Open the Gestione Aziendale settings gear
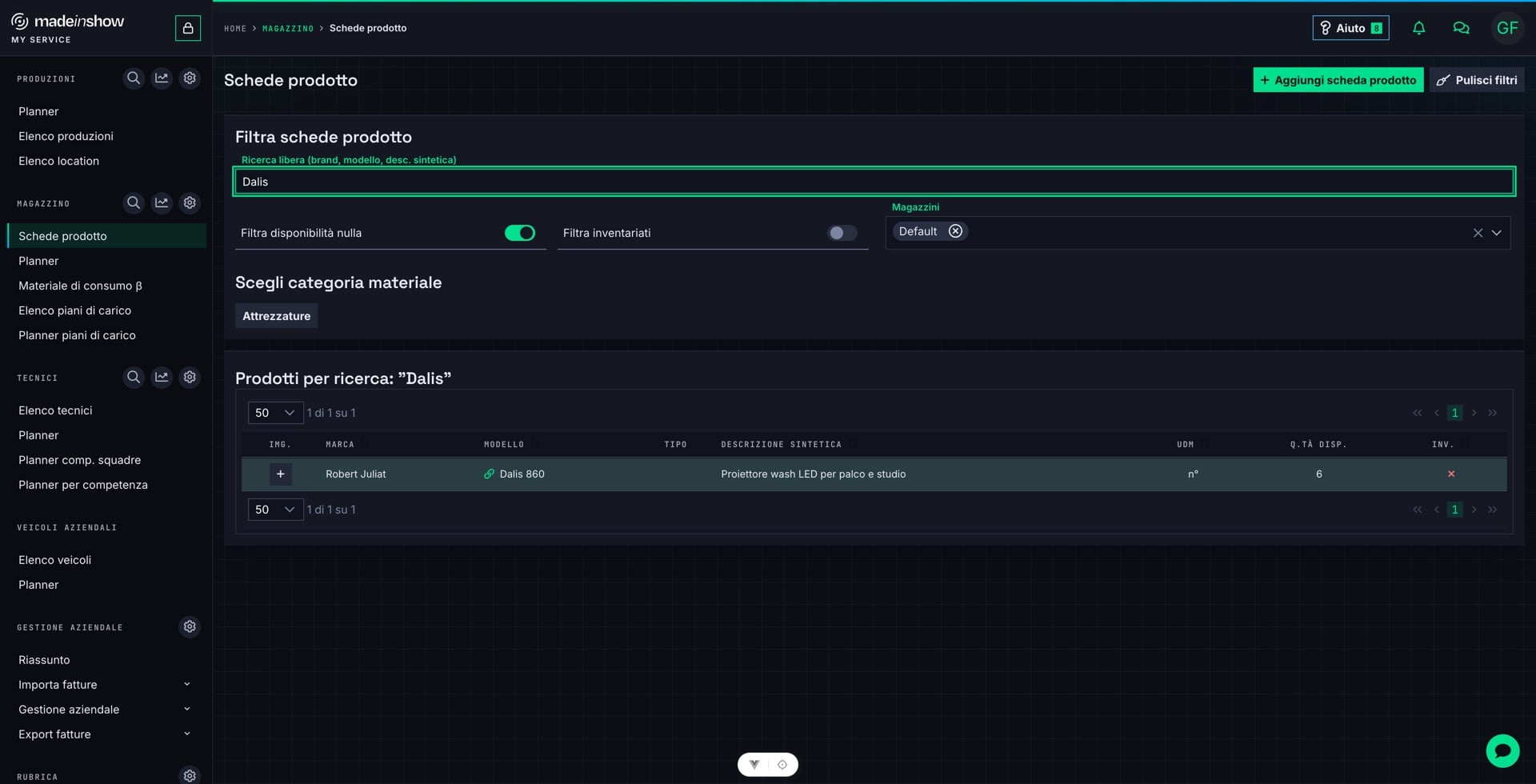 190,626
